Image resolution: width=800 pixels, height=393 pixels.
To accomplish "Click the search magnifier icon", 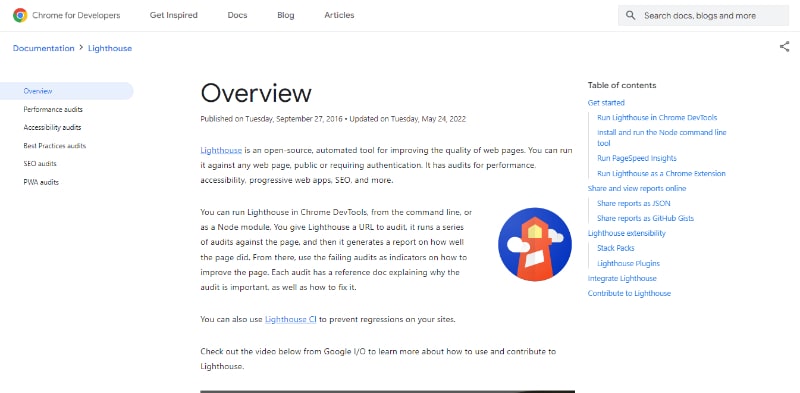I will pos(631,15).
